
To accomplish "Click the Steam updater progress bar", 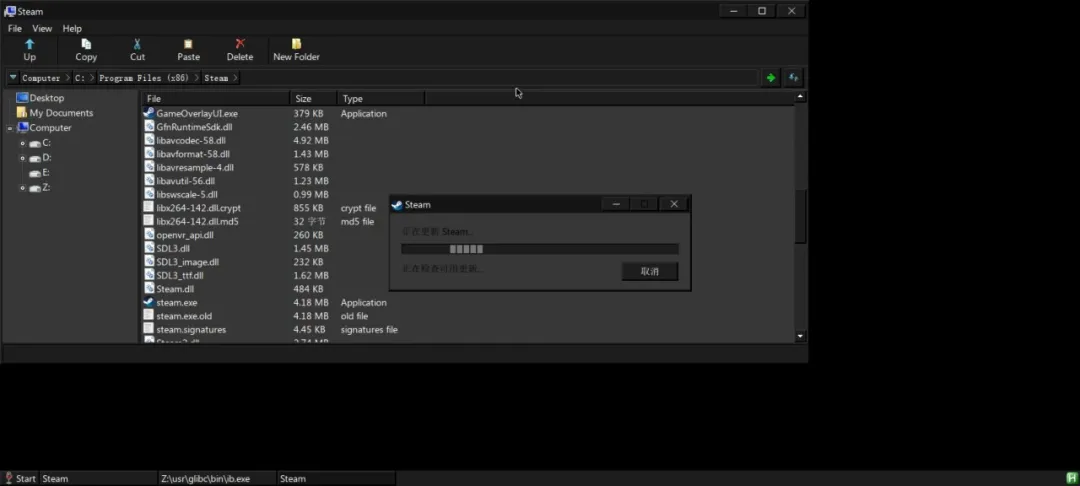I will (540, 249).
